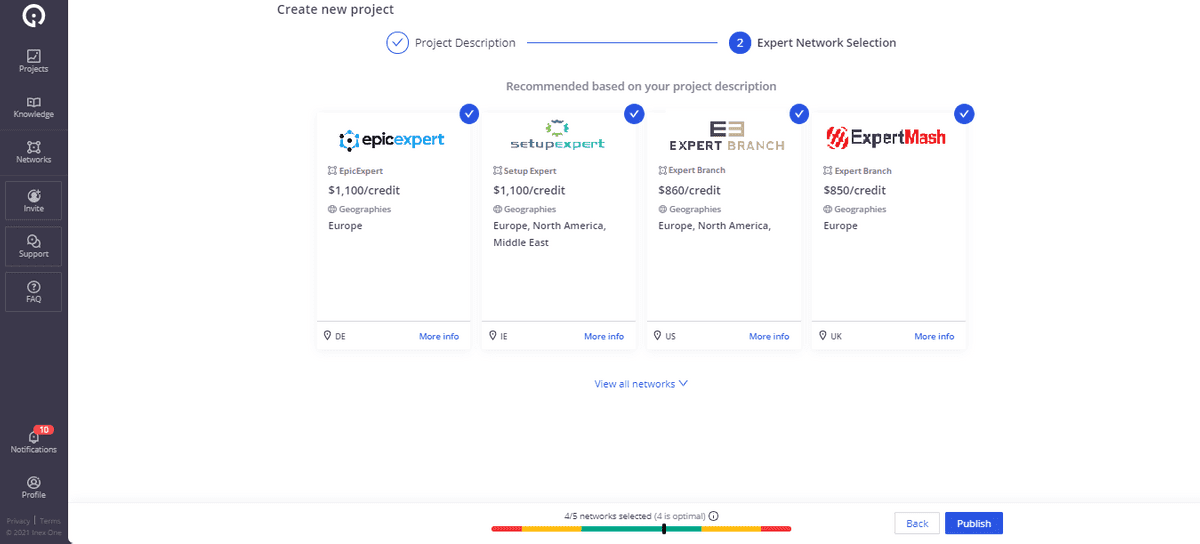Open the Networks sidebar section
Image resolution: width=1200 pixels, height=544 pixels.
point(34,152)
